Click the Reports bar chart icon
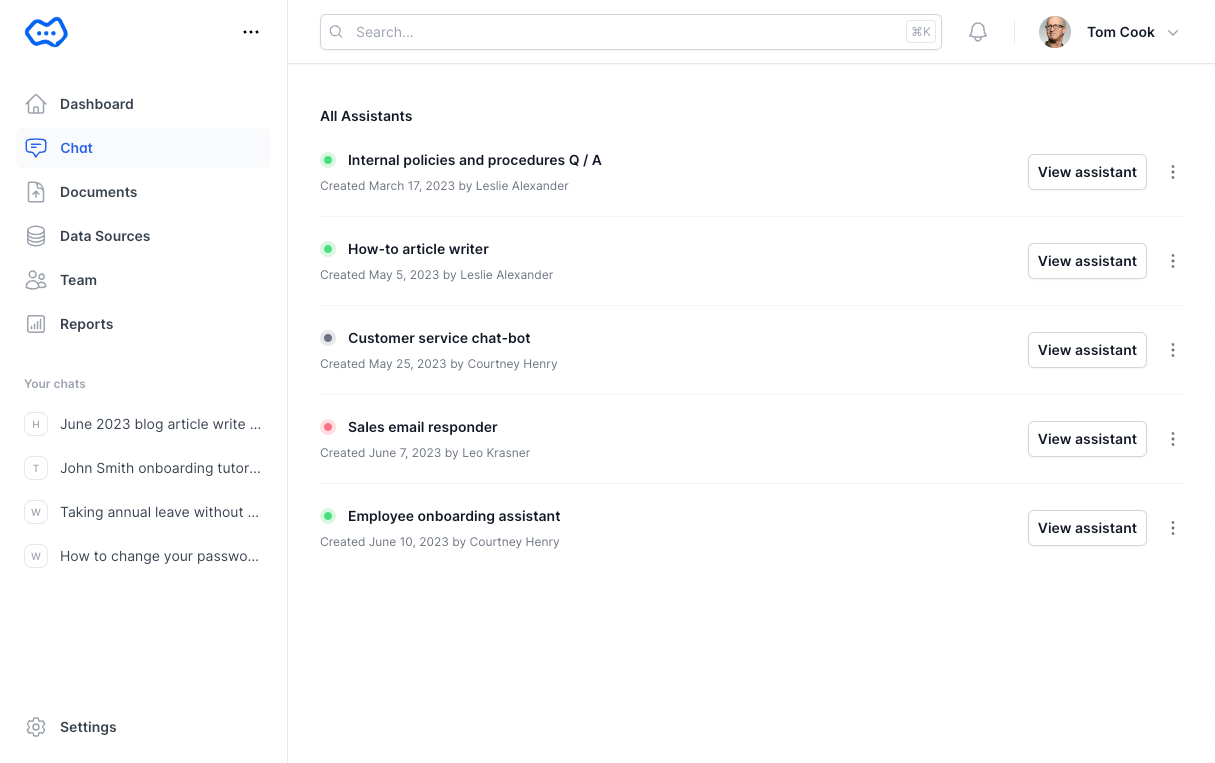 coord(36,324)
